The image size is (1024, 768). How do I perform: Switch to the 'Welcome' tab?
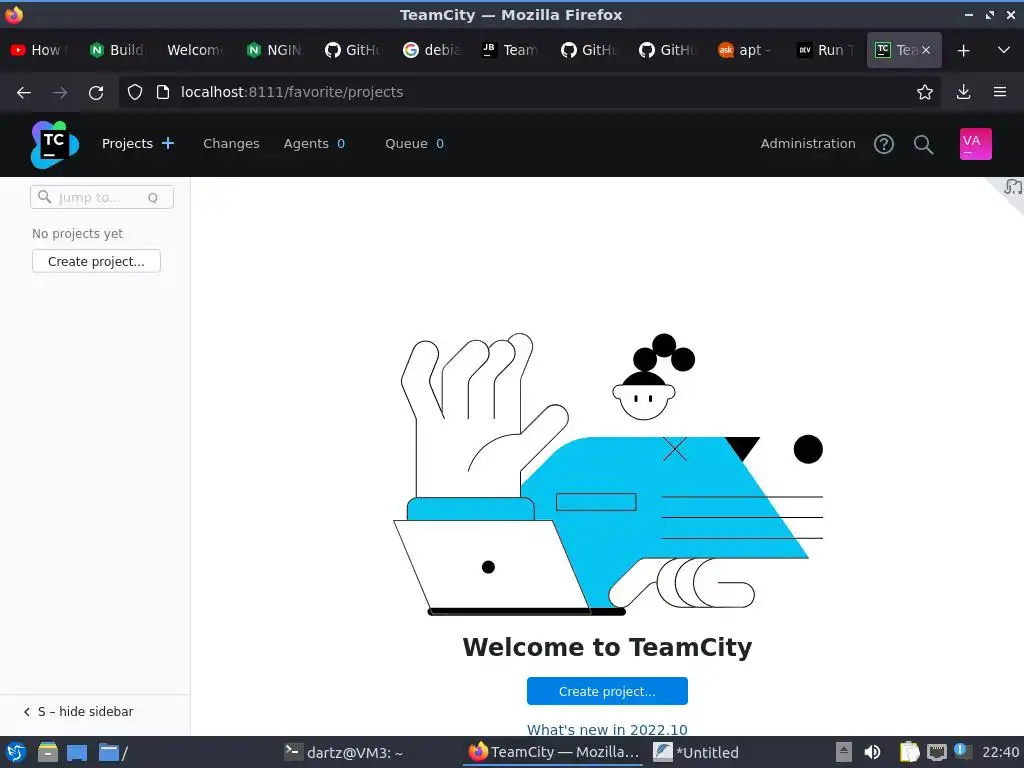pyautogui.click(x=196, y=50)
